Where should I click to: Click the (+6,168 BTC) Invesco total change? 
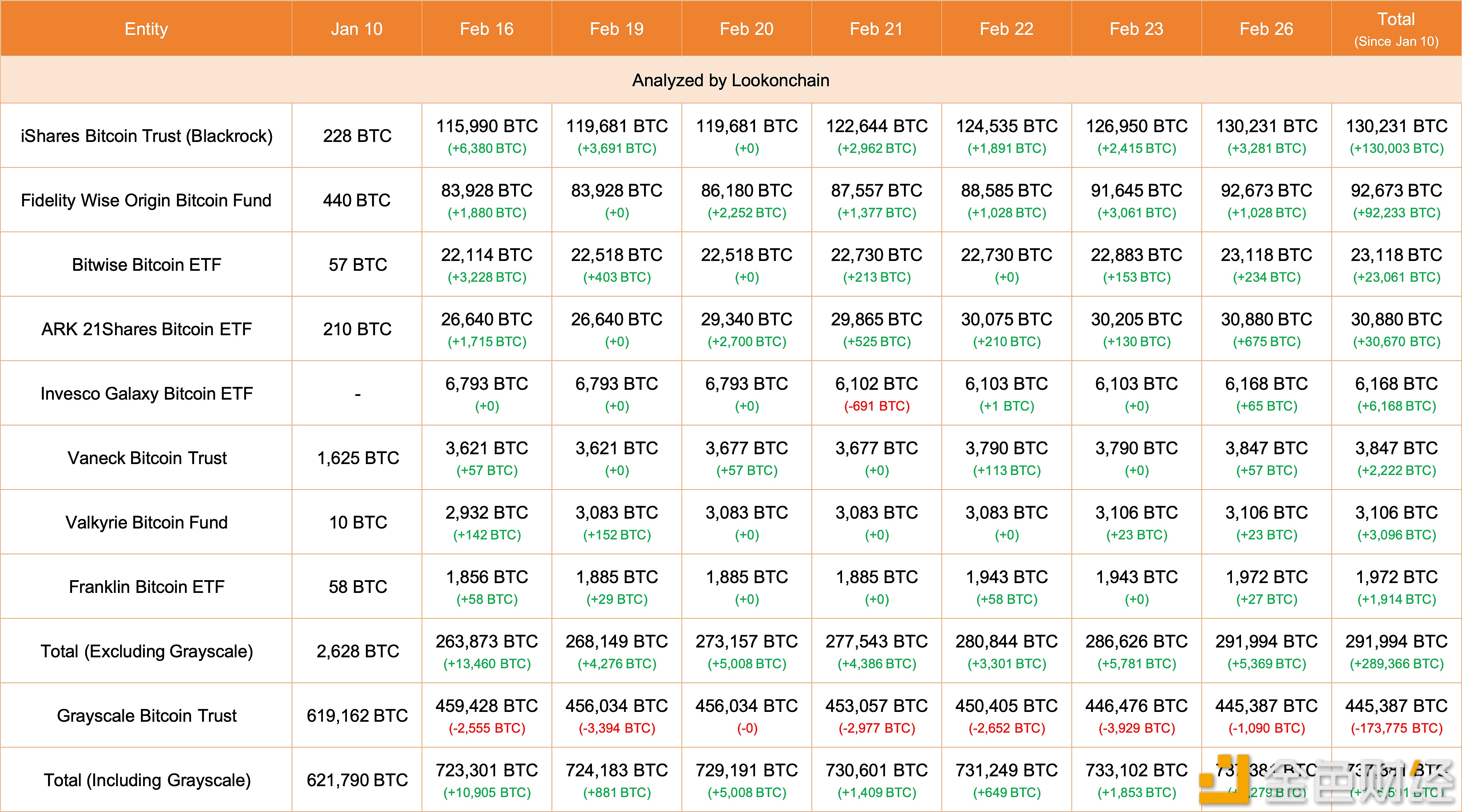[x=1396, y=406]
